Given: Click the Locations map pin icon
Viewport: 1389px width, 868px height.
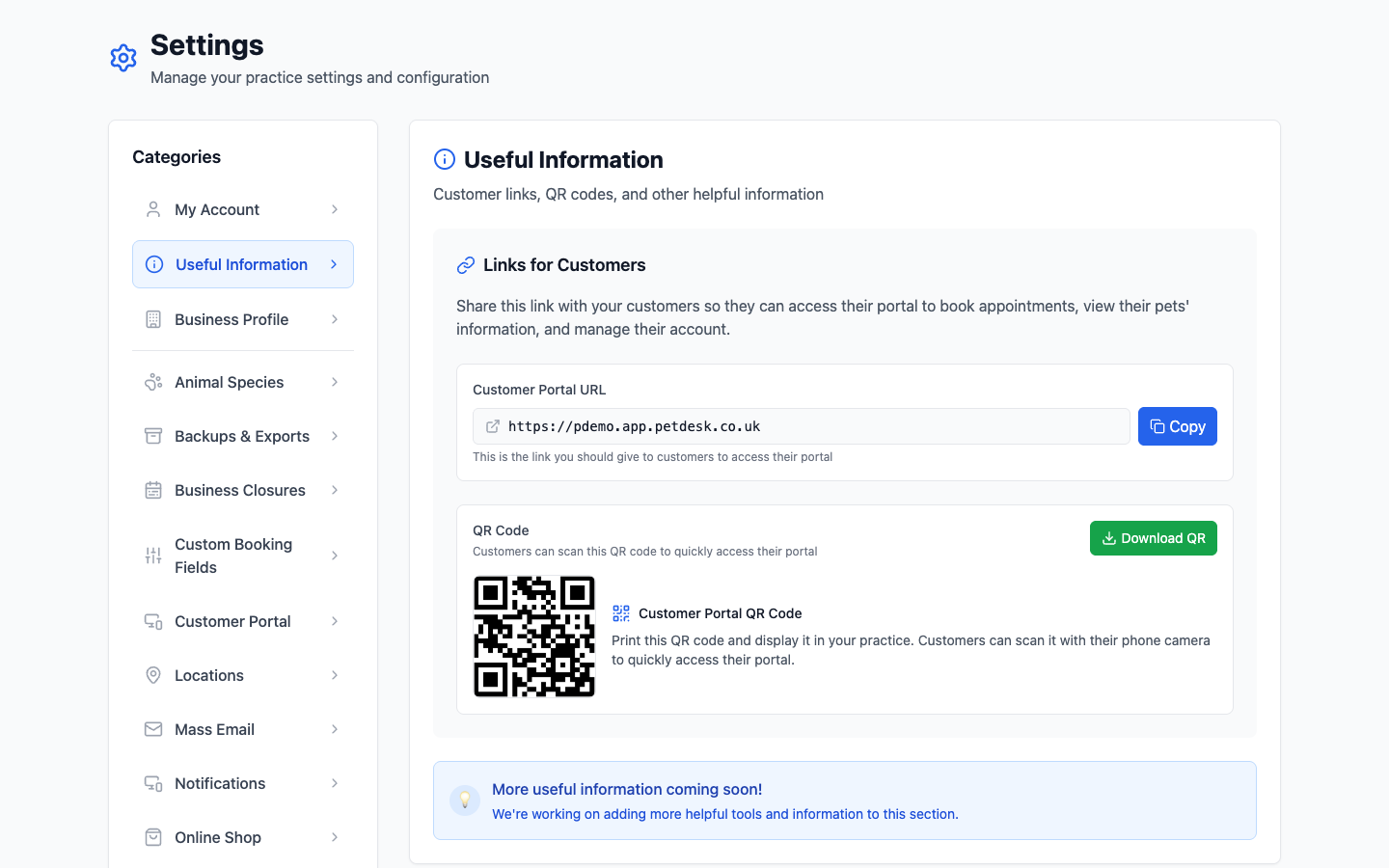Looking at the screenshot, I should 153,675.
